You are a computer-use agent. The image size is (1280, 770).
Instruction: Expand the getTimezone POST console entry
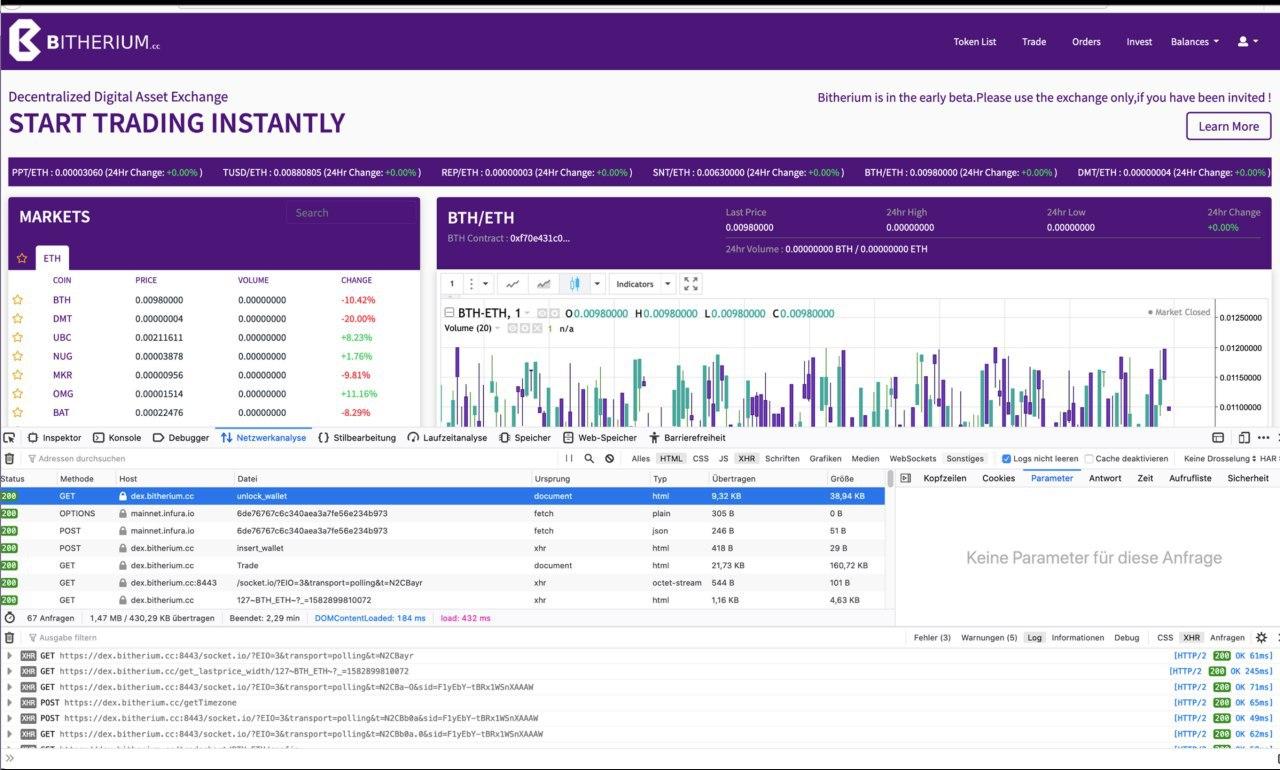(10, 703)
